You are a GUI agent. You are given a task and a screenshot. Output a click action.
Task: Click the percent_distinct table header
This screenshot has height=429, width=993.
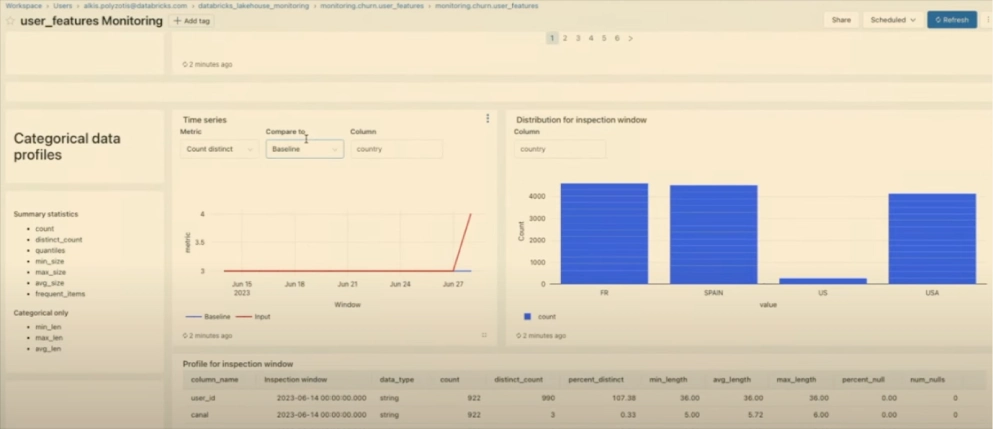coord(596,380)
